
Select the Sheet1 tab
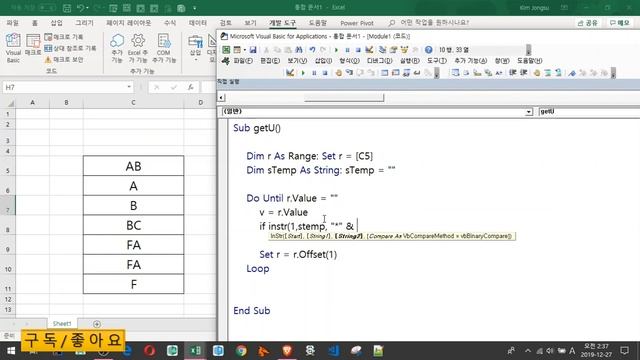coord(62,324)
